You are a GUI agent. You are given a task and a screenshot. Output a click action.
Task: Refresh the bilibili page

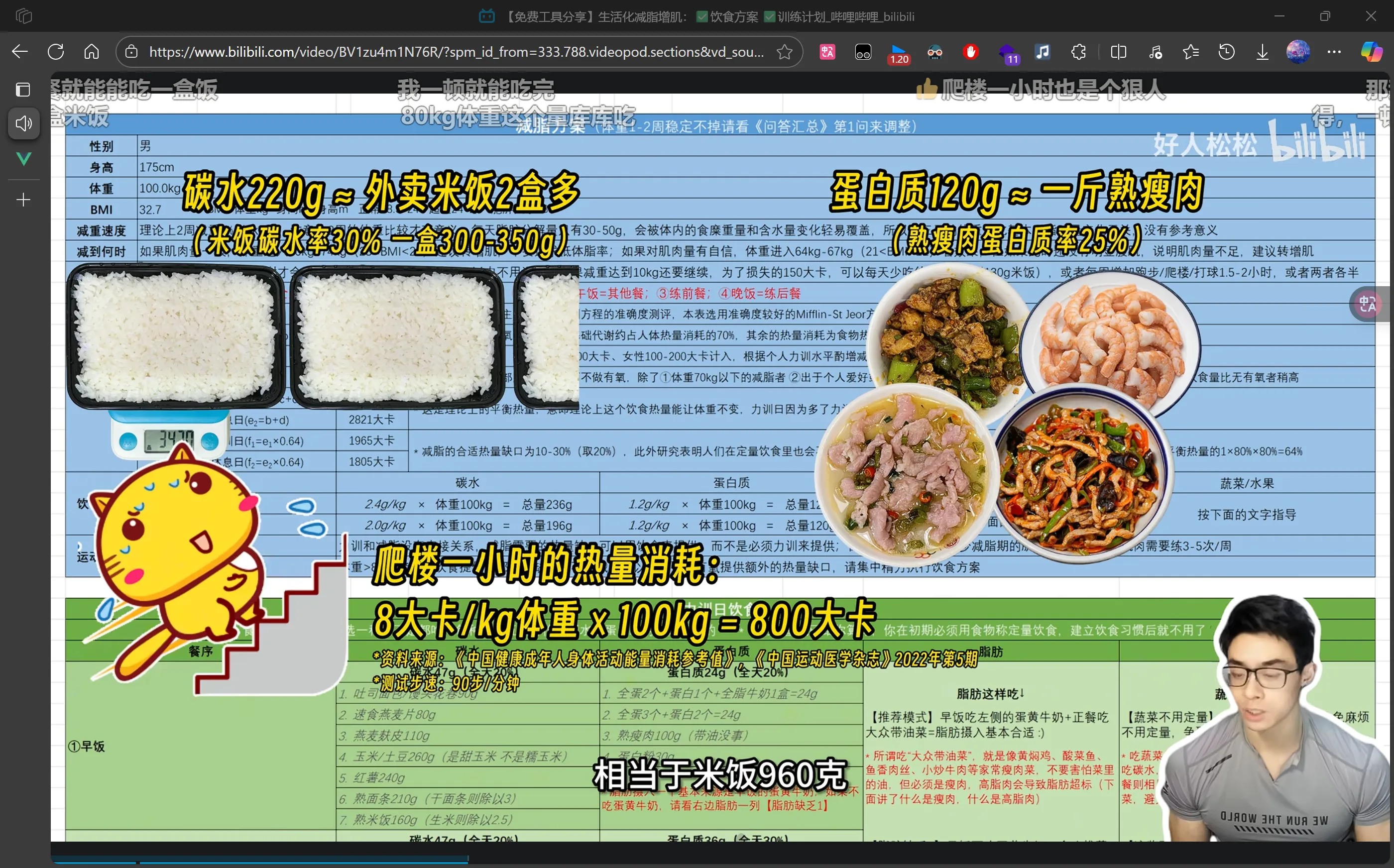[56, 52]
